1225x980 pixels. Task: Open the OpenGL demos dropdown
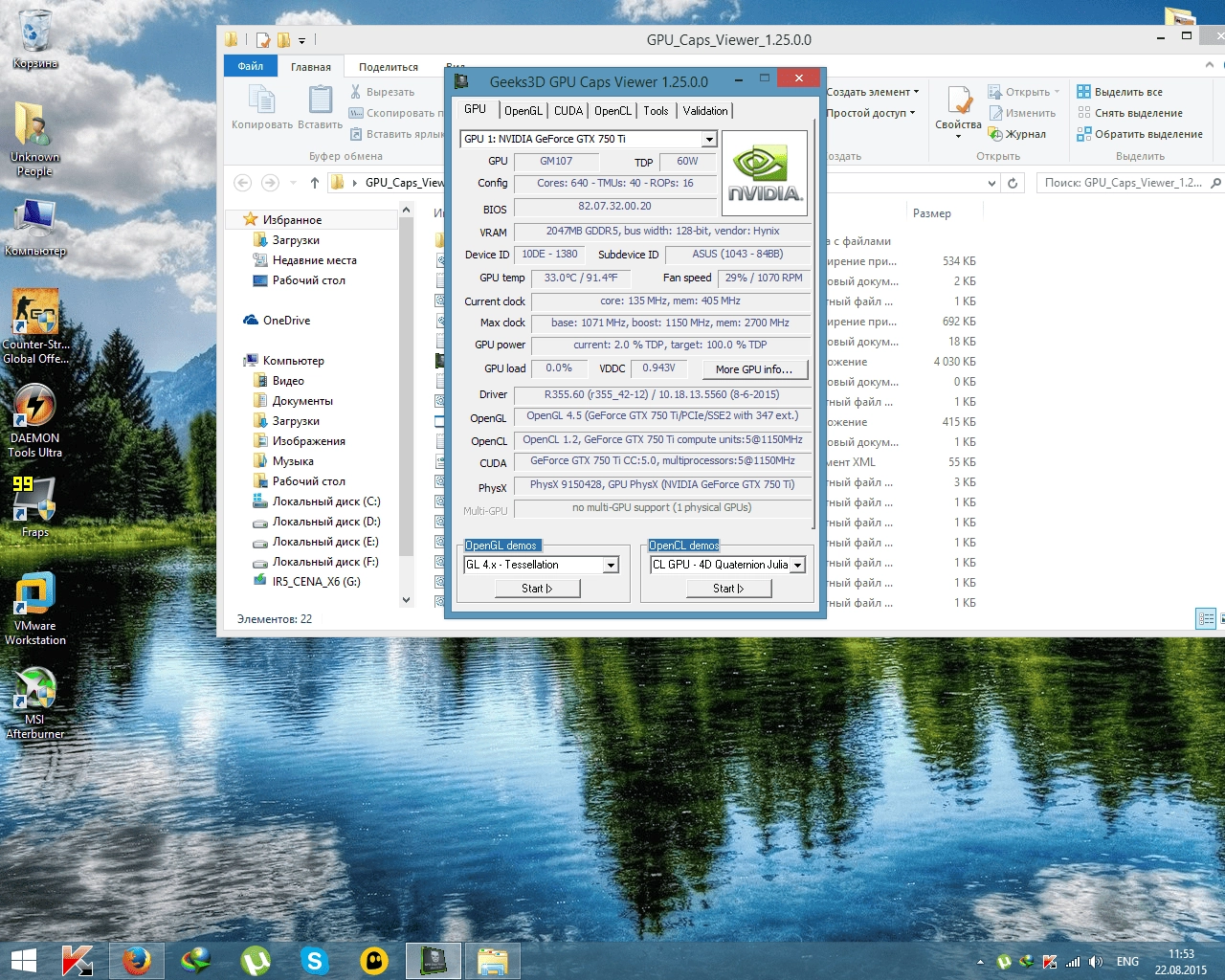tap(611, 565)
